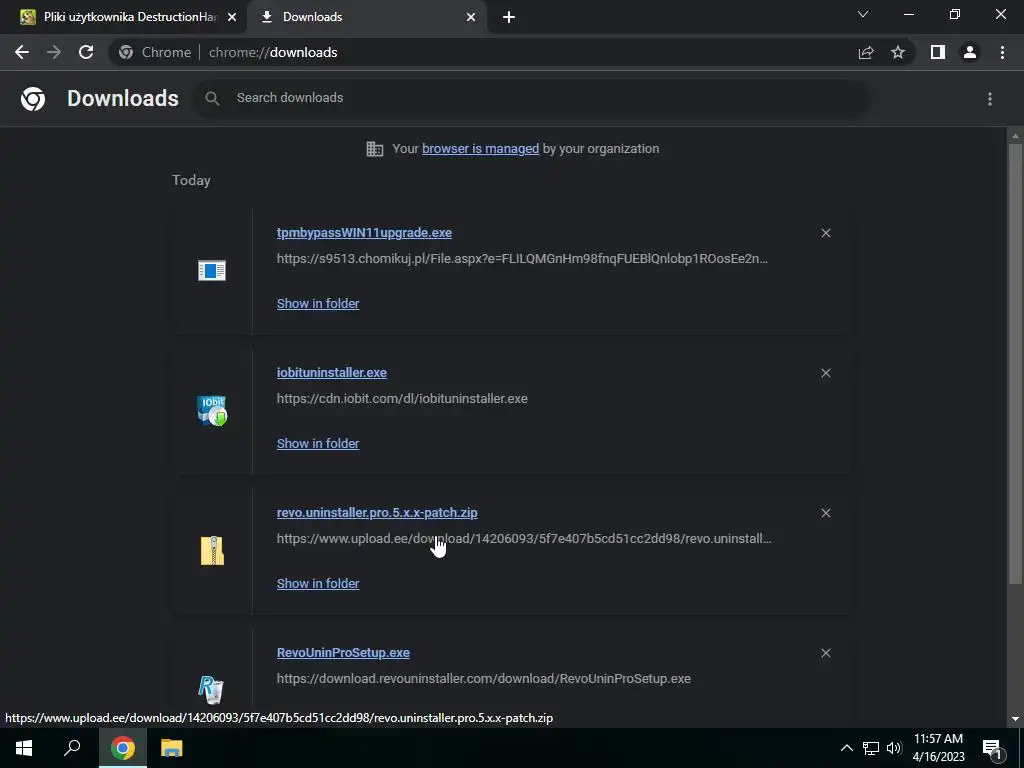Remove RevoUninProSetup.exe from the list
Screen dimensions: 1024x768
tap(825, 653)
